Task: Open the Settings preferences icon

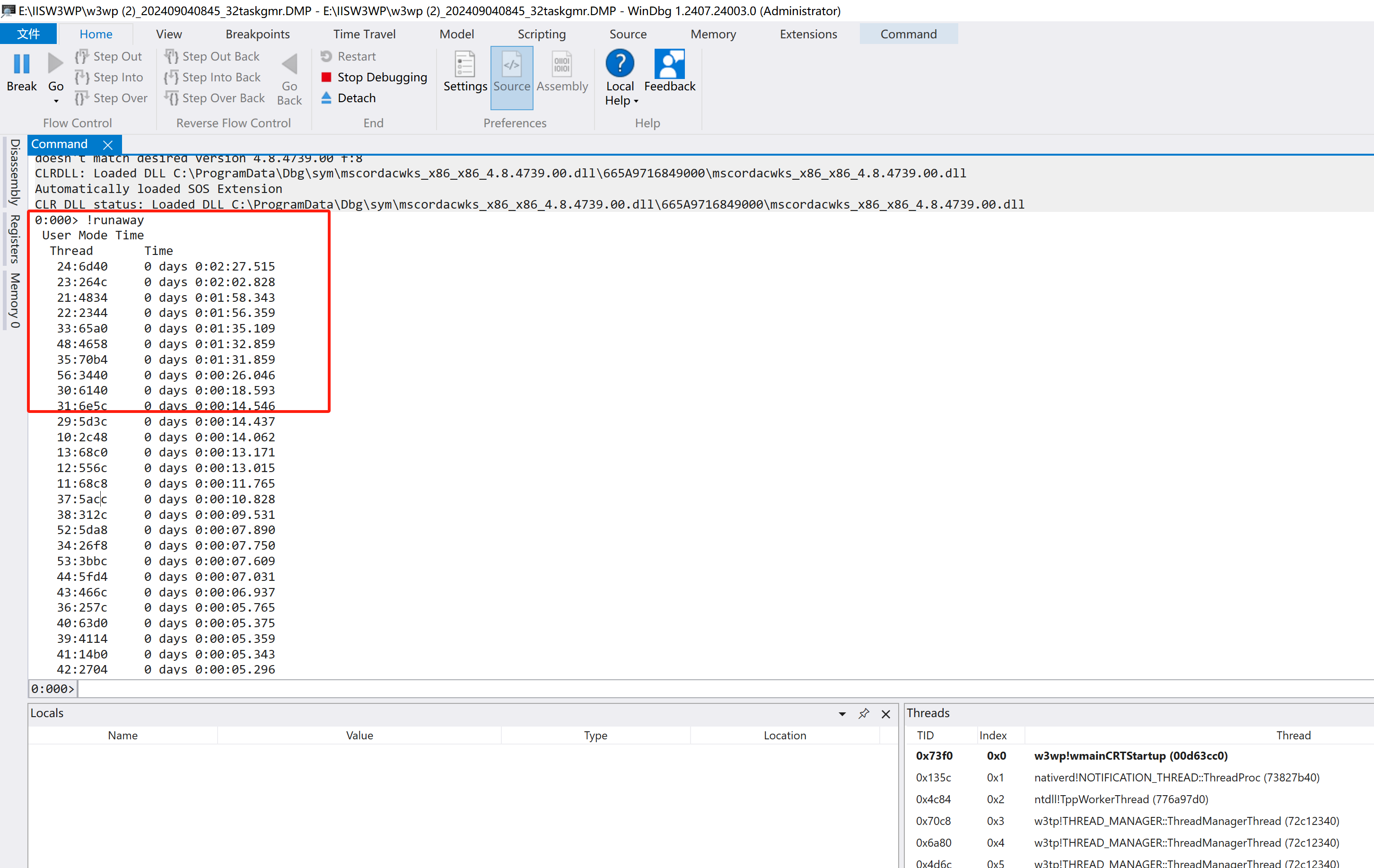Action: tap(464, 64)
